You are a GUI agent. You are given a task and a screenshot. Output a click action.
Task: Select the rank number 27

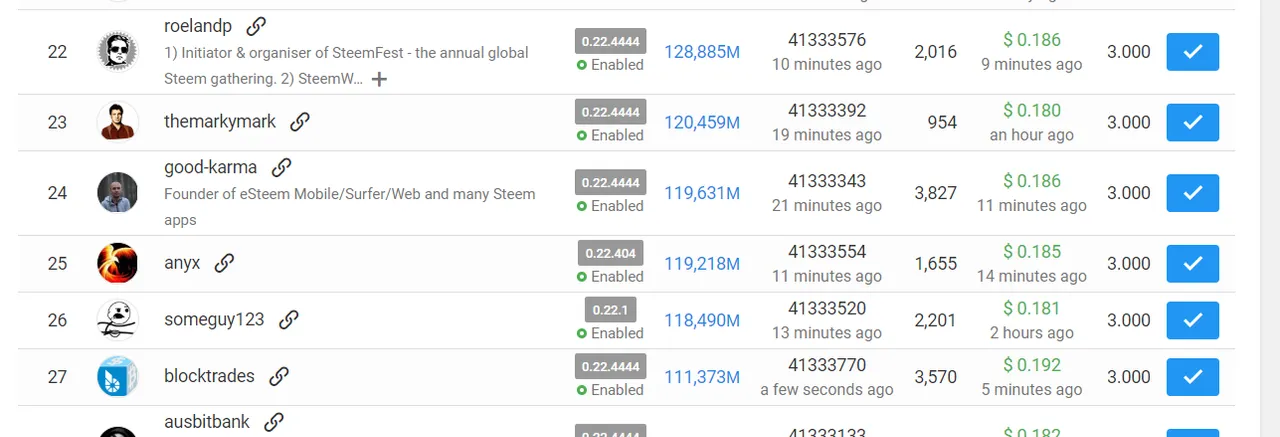(57, 377)
